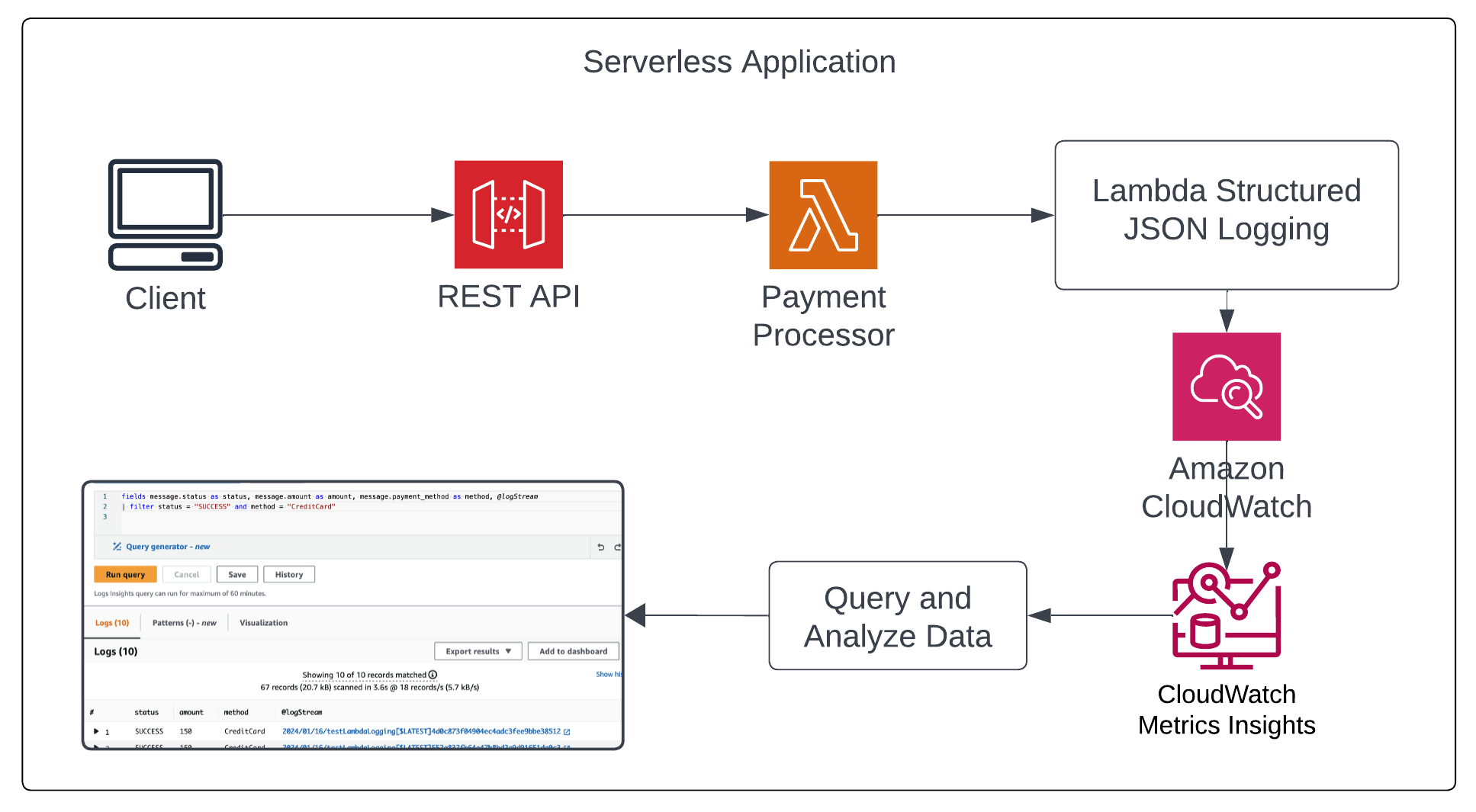Open the Query generator link
This screenshot has height=812, width=1476.
[168, 547]
